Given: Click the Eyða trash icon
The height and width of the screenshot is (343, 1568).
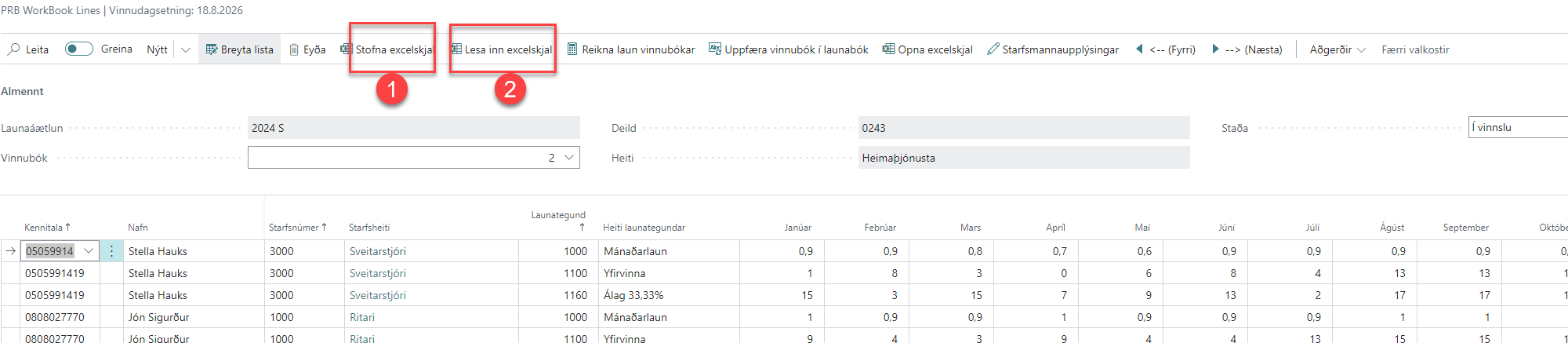Looking at the screenshot, I should click(x=294, y=49).
